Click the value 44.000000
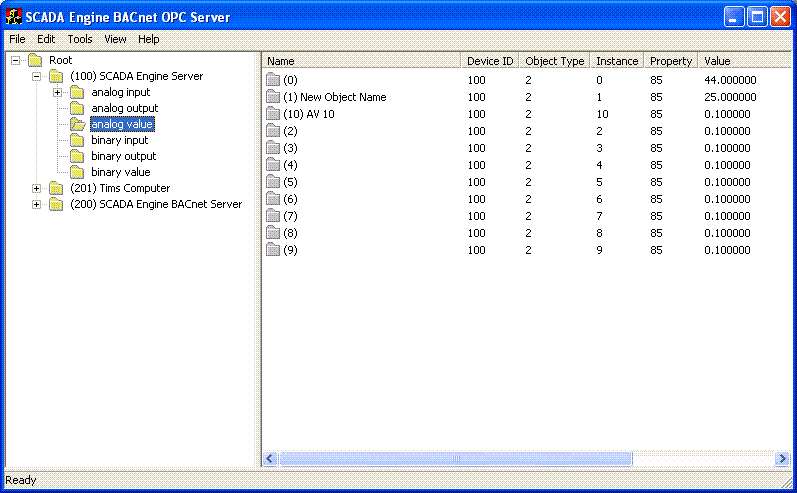The image size is (797, 493). (x=730, y=80)
